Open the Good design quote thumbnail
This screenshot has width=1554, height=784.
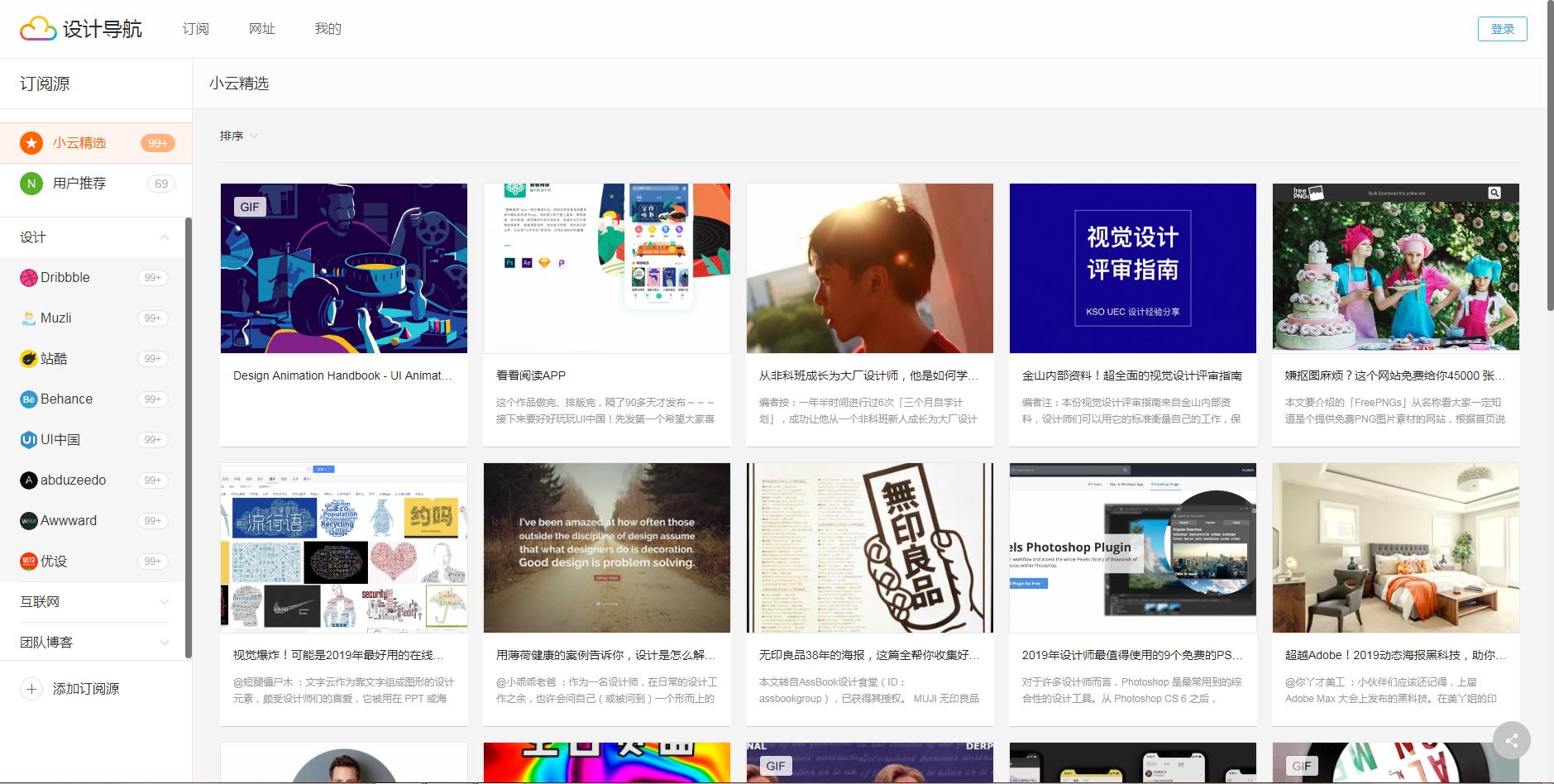click(x=607, y=547)
